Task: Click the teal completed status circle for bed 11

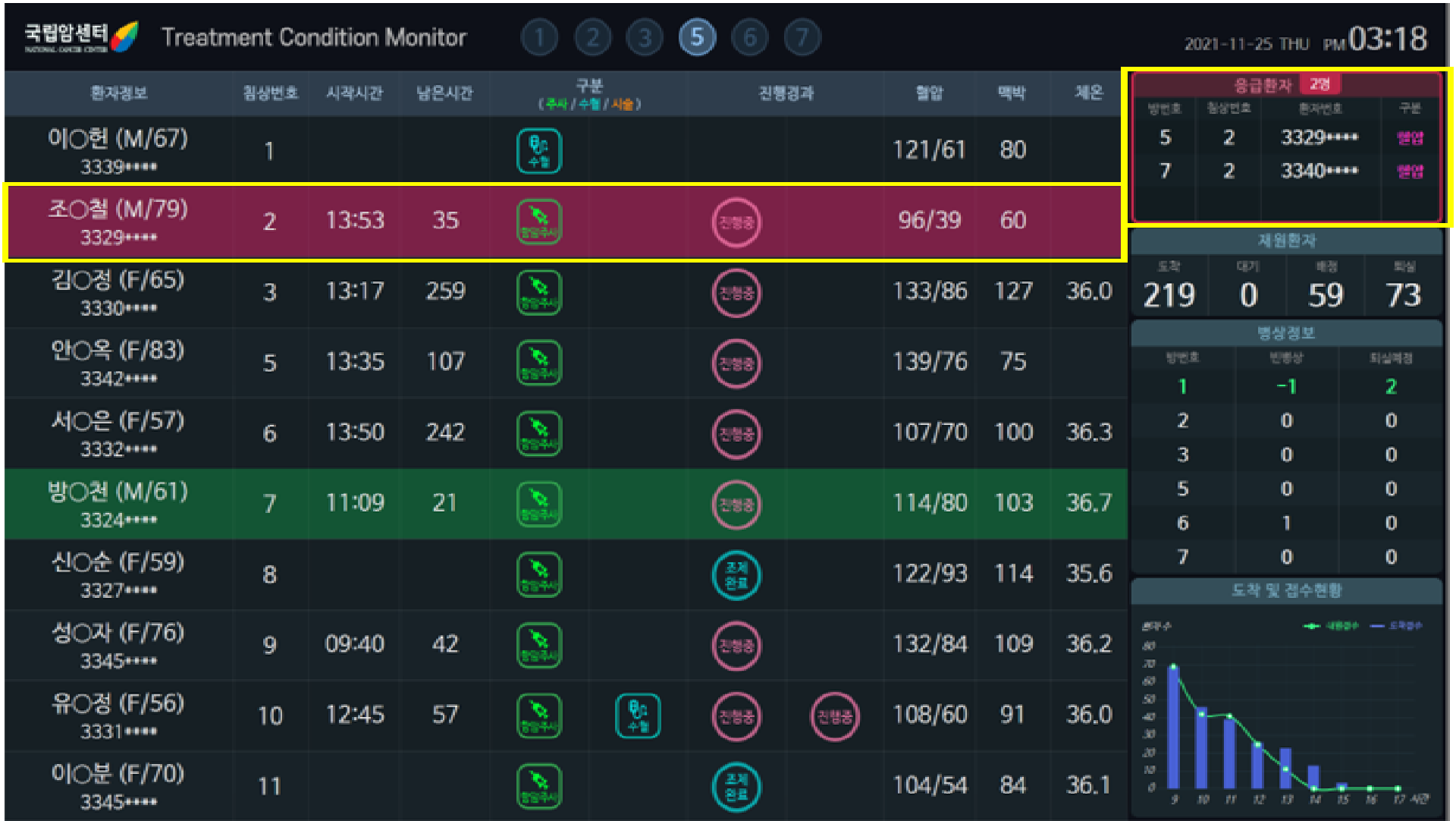Action: click(736, 786)
